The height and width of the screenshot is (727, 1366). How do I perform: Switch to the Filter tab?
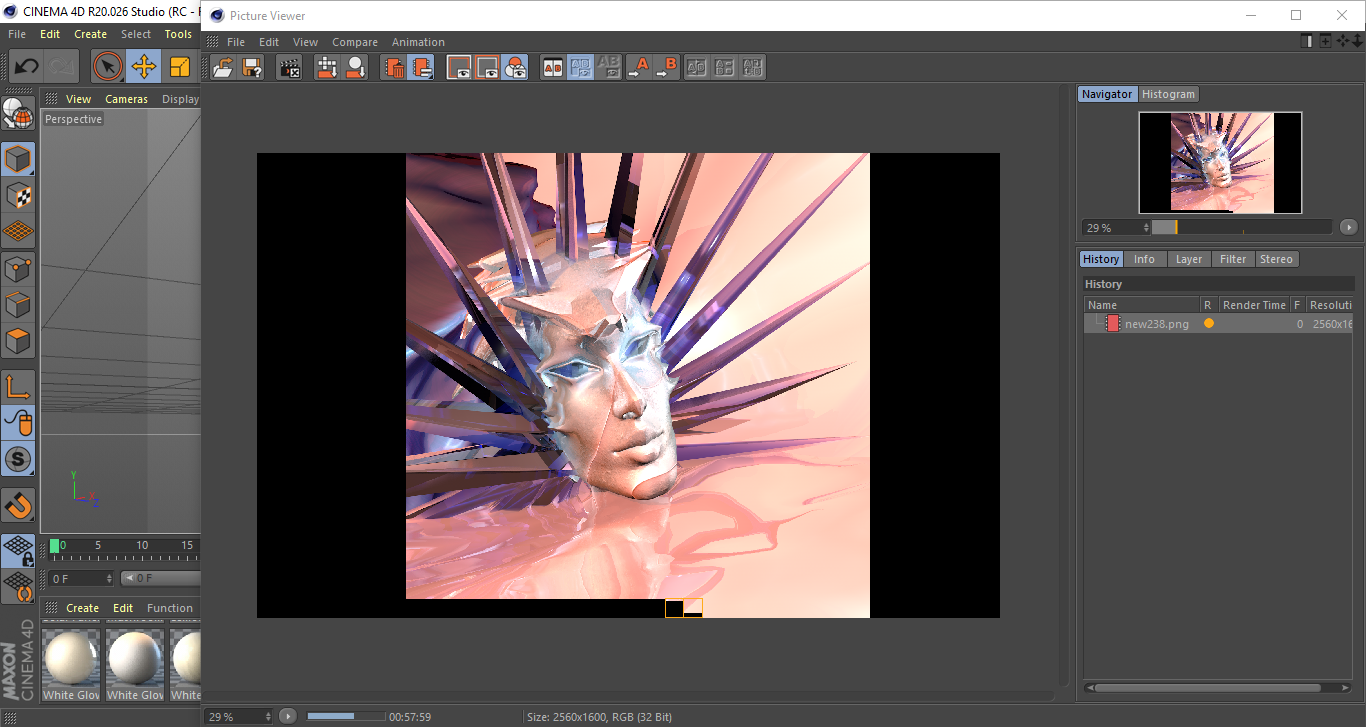[1233, 259]
